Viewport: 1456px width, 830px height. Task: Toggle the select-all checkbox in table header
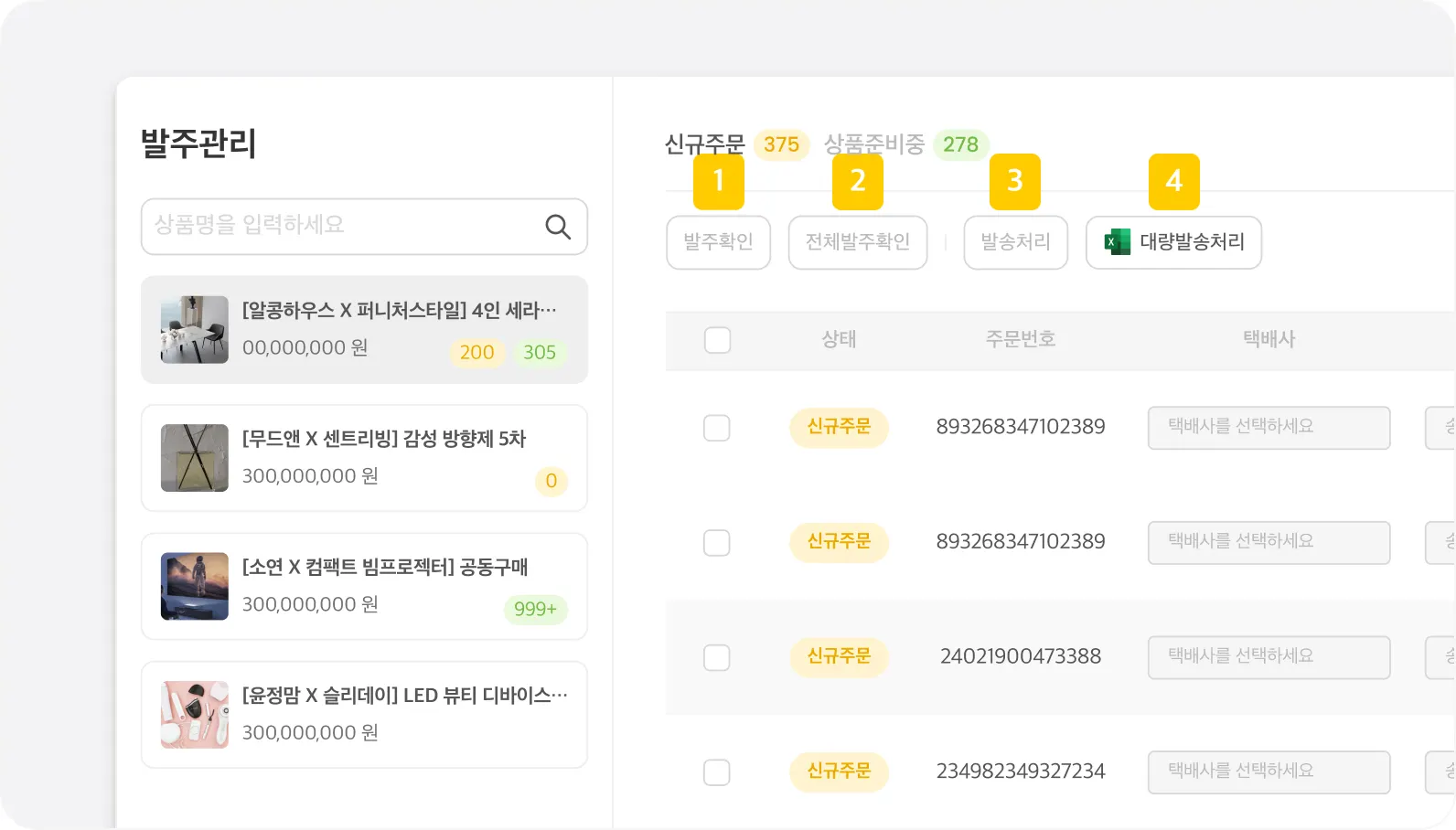tap(718, 340)
